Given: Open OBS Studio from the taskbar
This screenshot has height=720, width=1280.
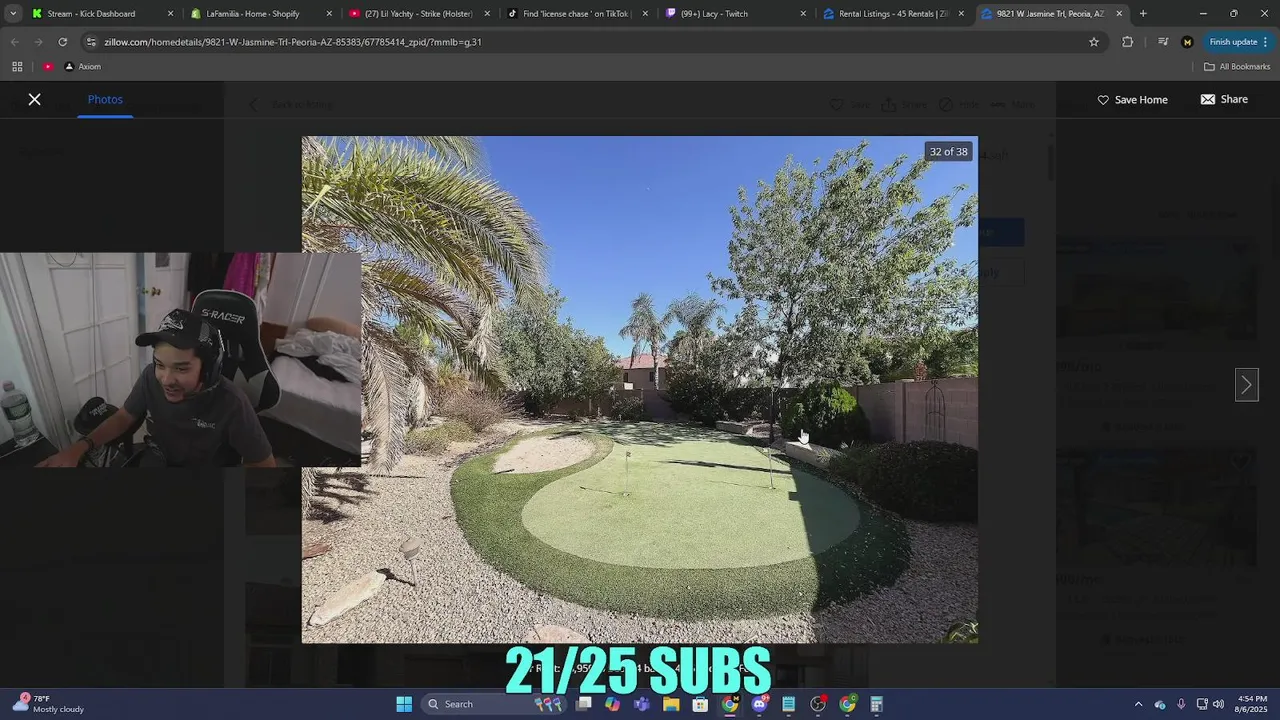Looking at the screenshot, I should (x=818, y=704).
